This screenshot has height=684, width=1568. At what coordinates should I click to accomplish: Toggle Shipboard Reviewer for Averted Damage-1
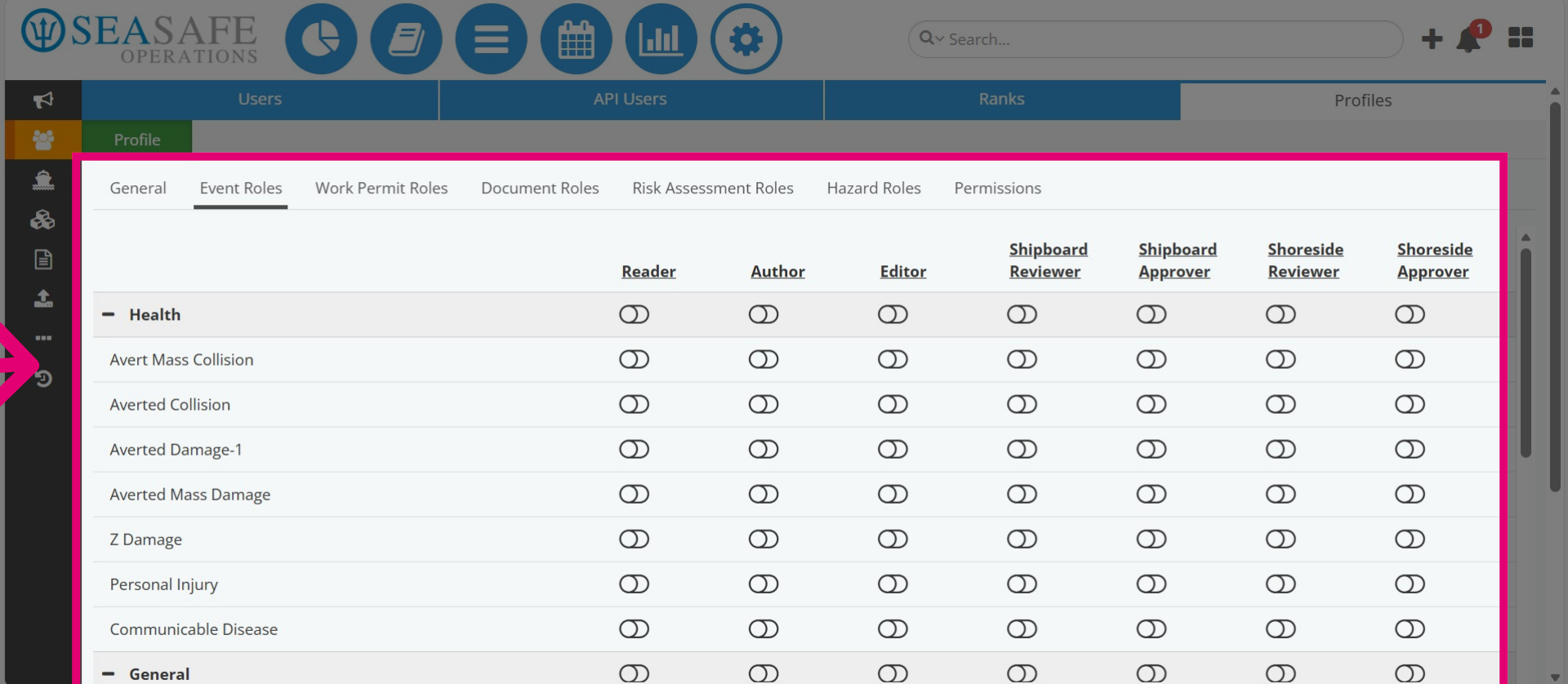(1022, 449)
